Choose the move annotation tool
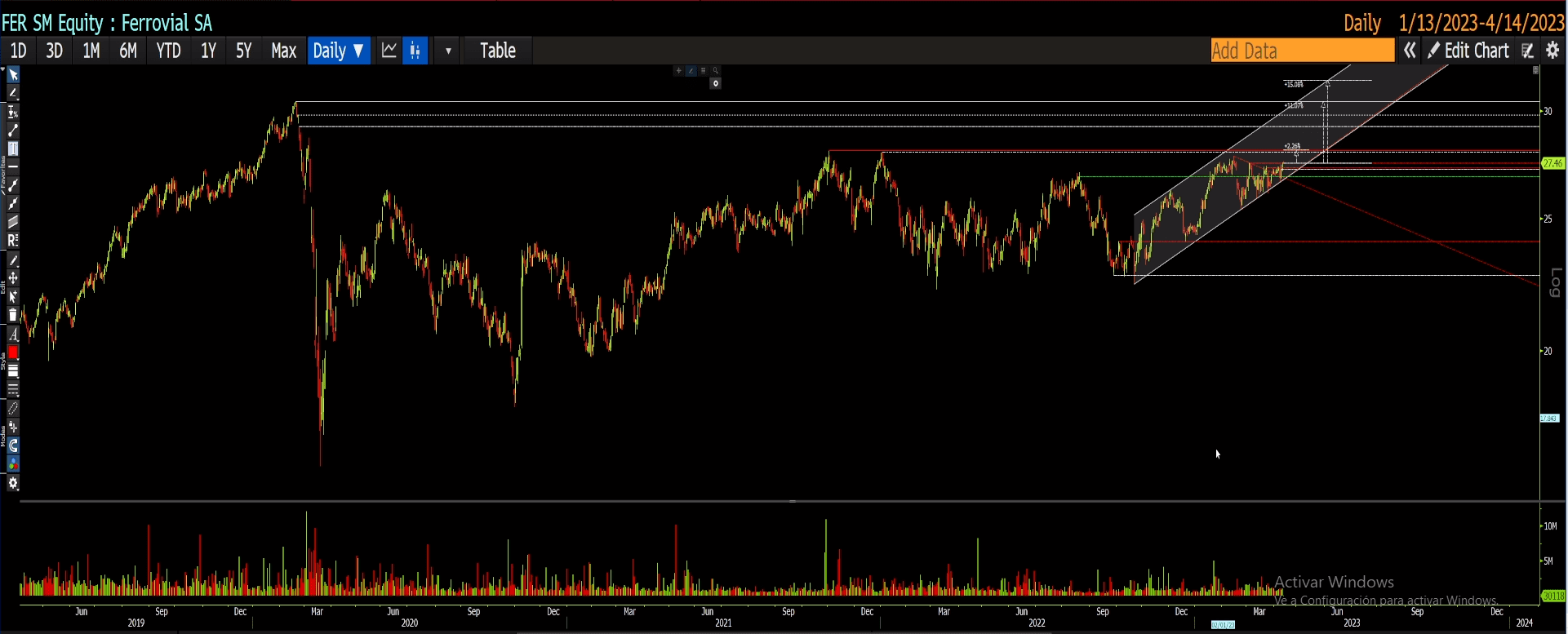 [x=13, y=279]
